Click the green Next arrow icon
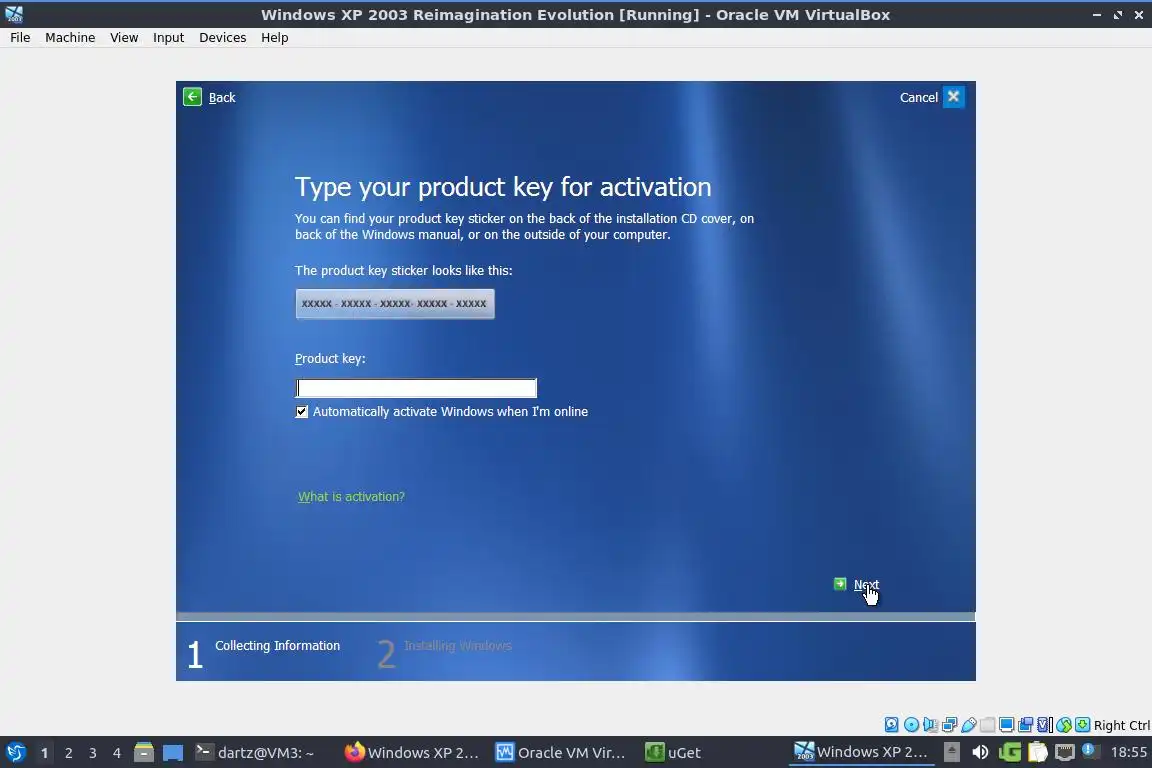Screen dimensions: 1152x768 (840, 584)
